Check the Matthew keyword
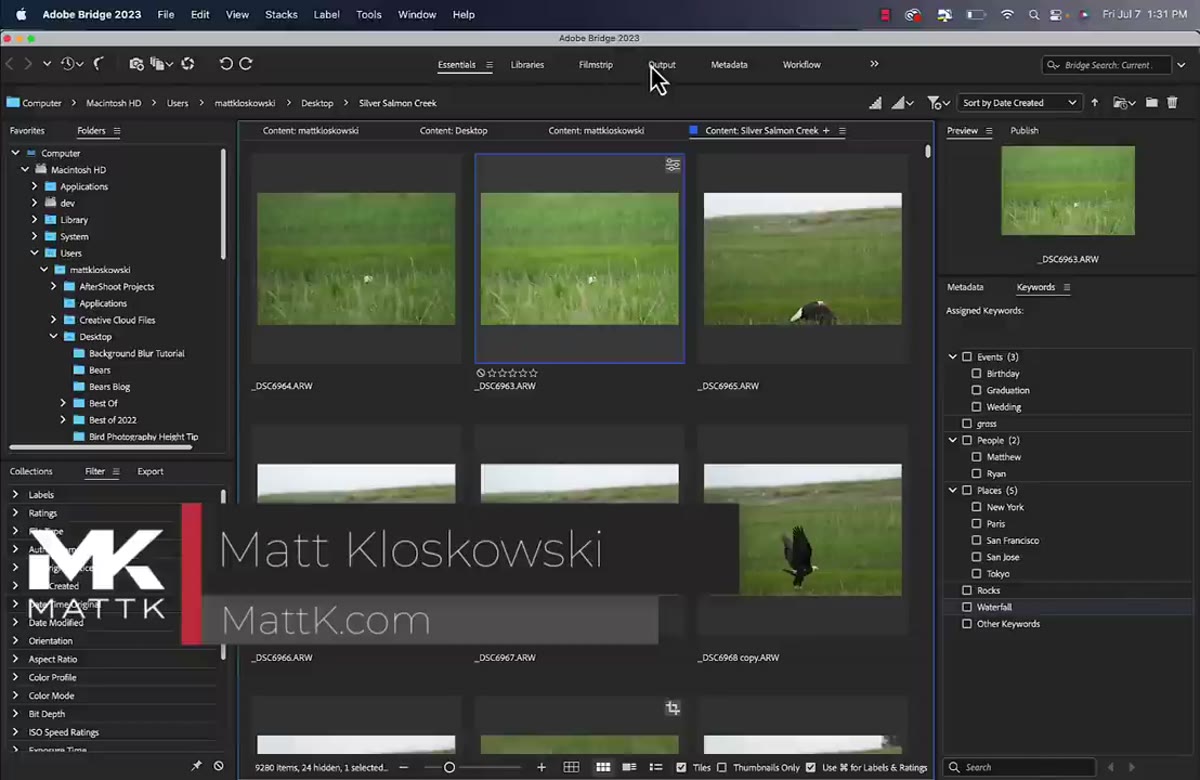 pyautogui.click(x=977, y=457)
